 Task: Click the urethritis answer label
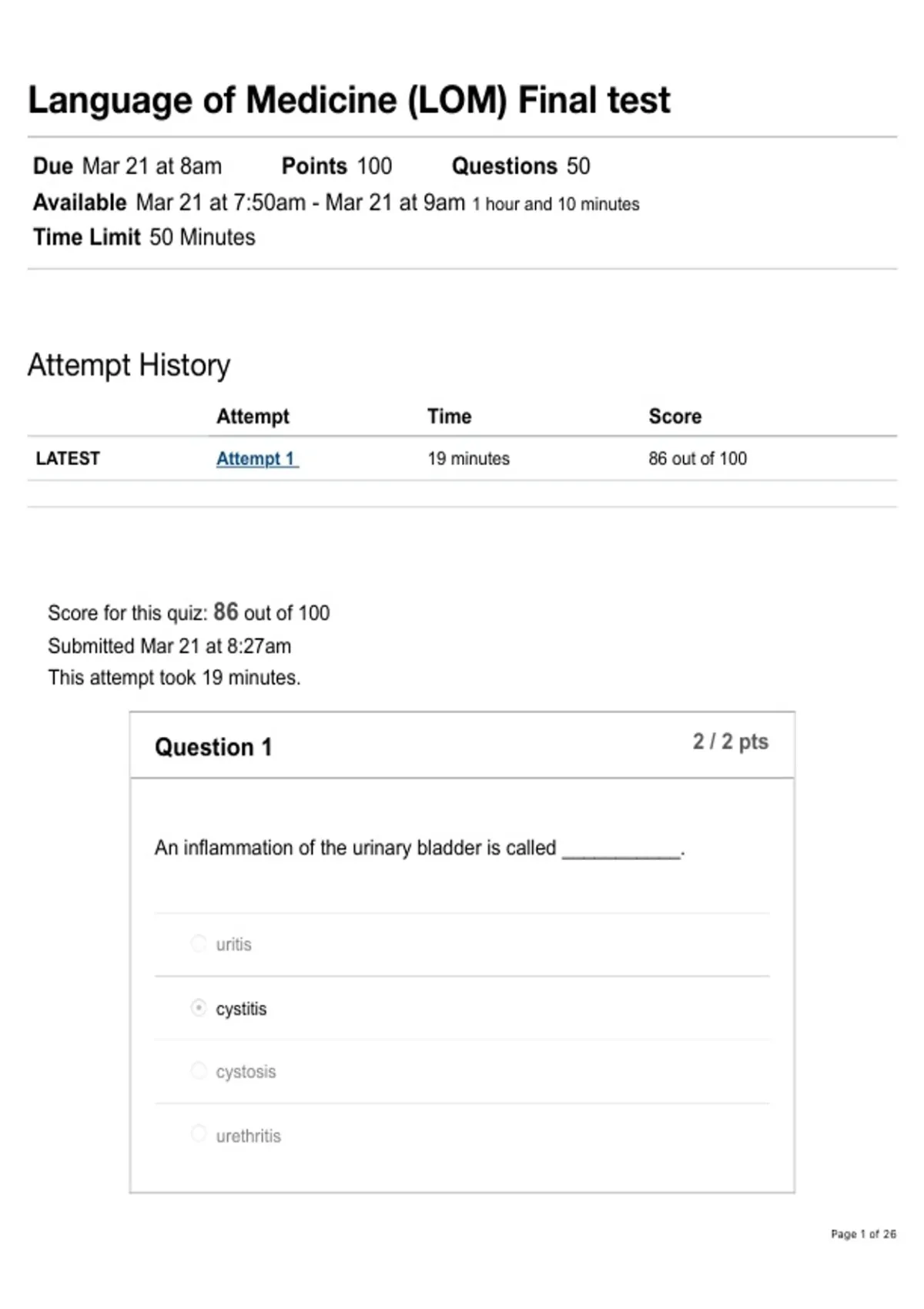248,1136
